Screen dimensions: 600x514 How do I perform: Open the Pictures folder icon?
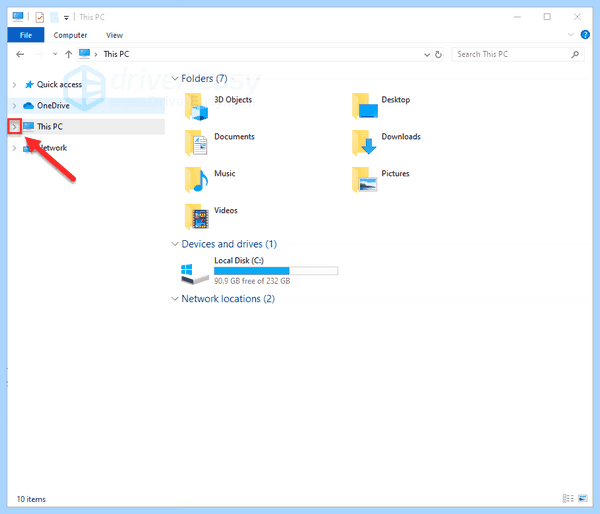click(365, 179)
